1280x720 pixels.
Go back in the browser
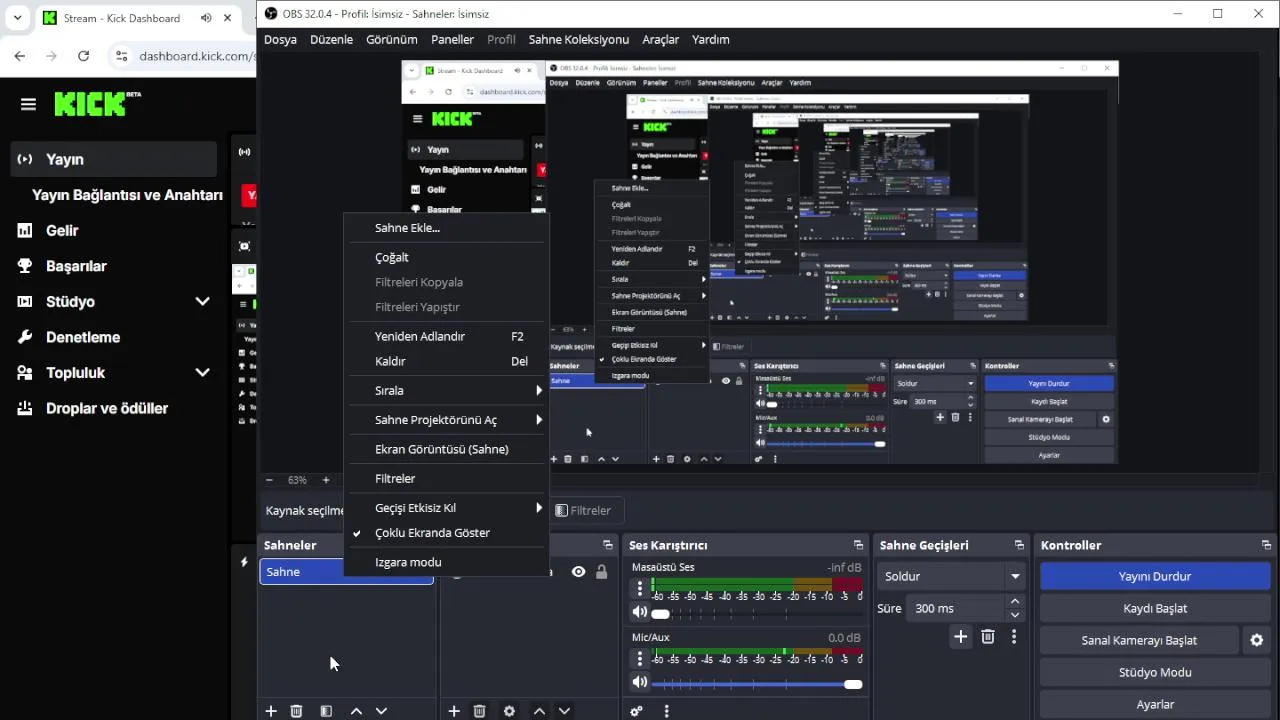click(20, 56)
